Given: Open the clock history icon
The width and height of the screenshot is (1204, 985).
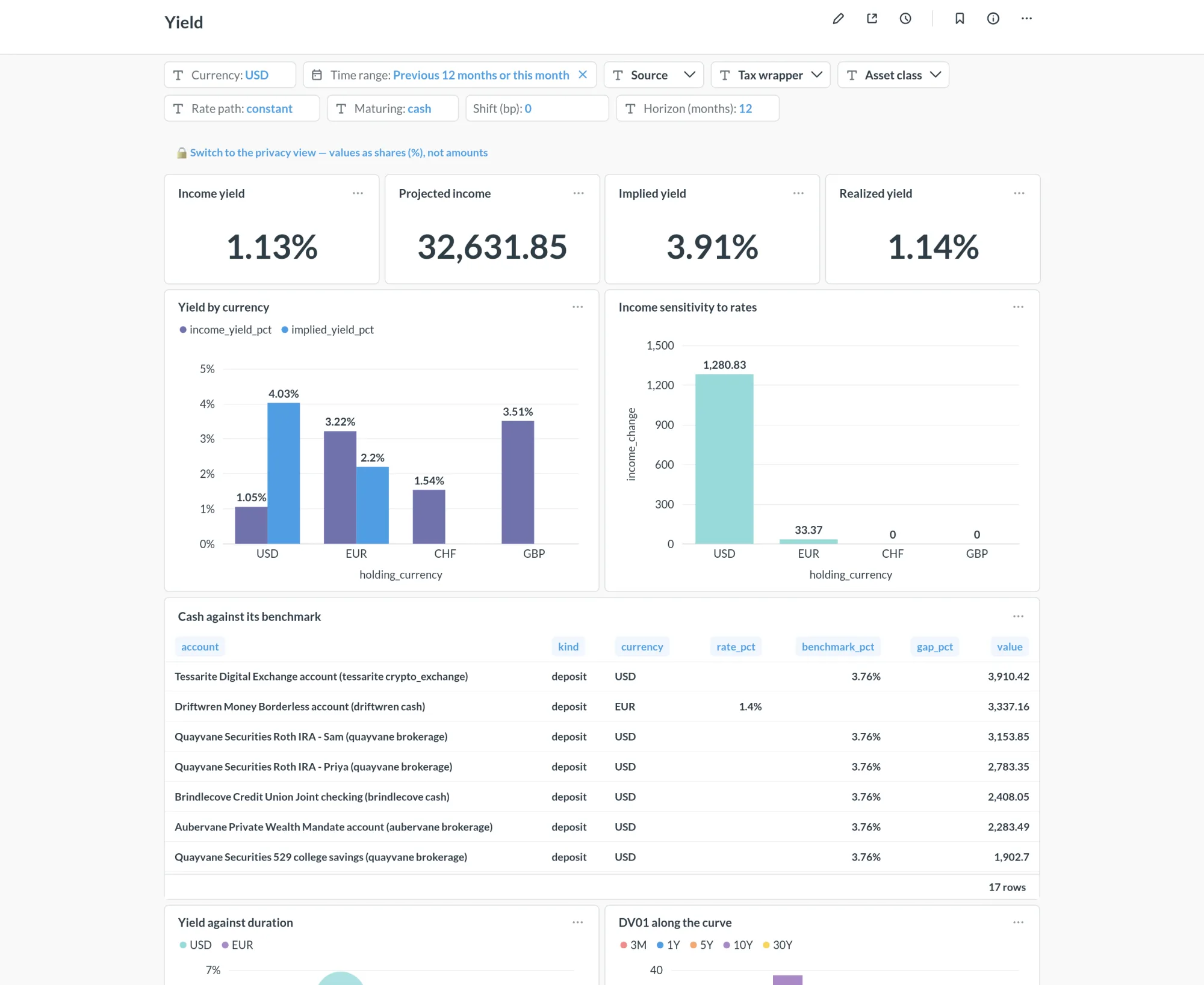Looking at the screenshot, I should 905,19.
